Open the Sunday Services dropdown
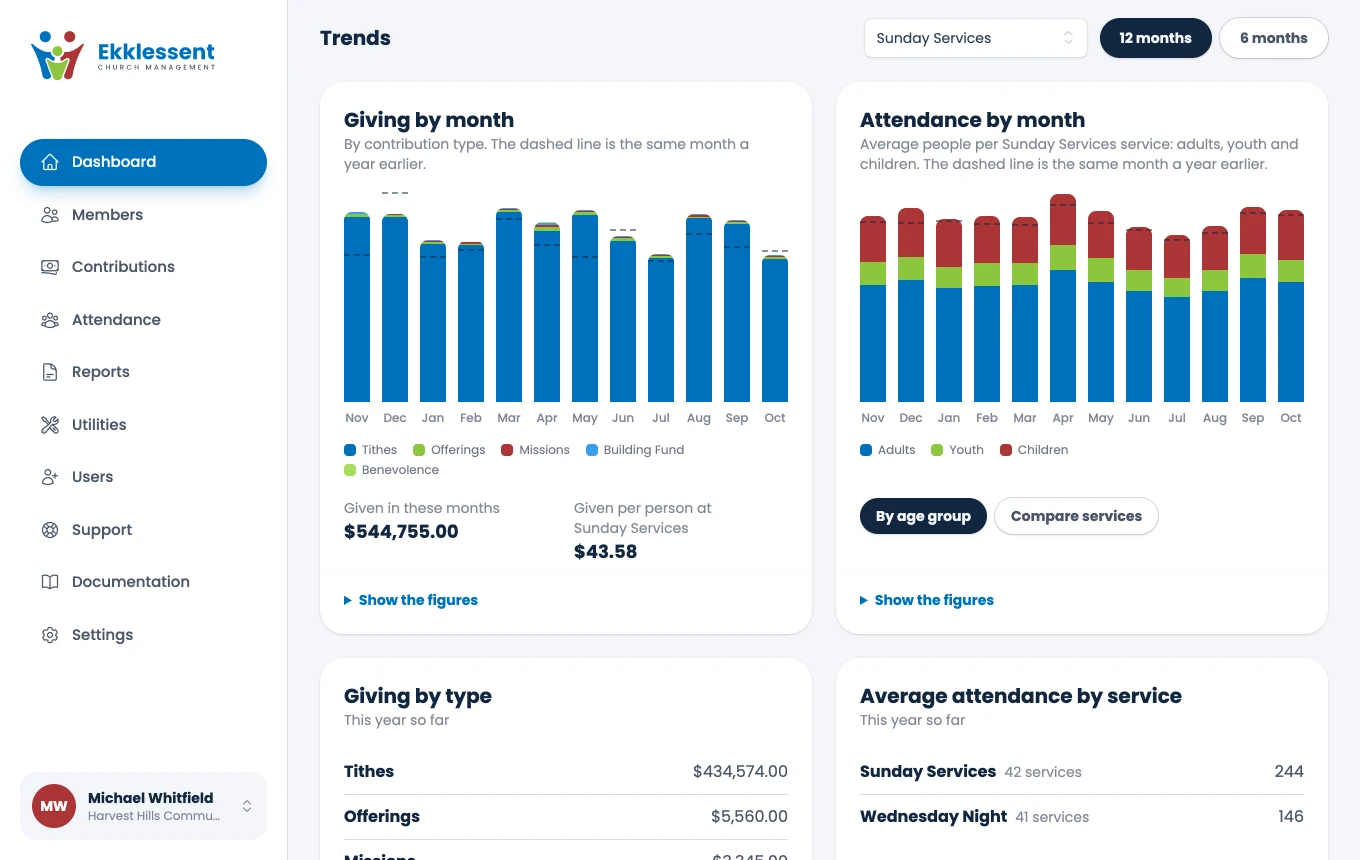1360x860 pixels. (x=975, y=38)
